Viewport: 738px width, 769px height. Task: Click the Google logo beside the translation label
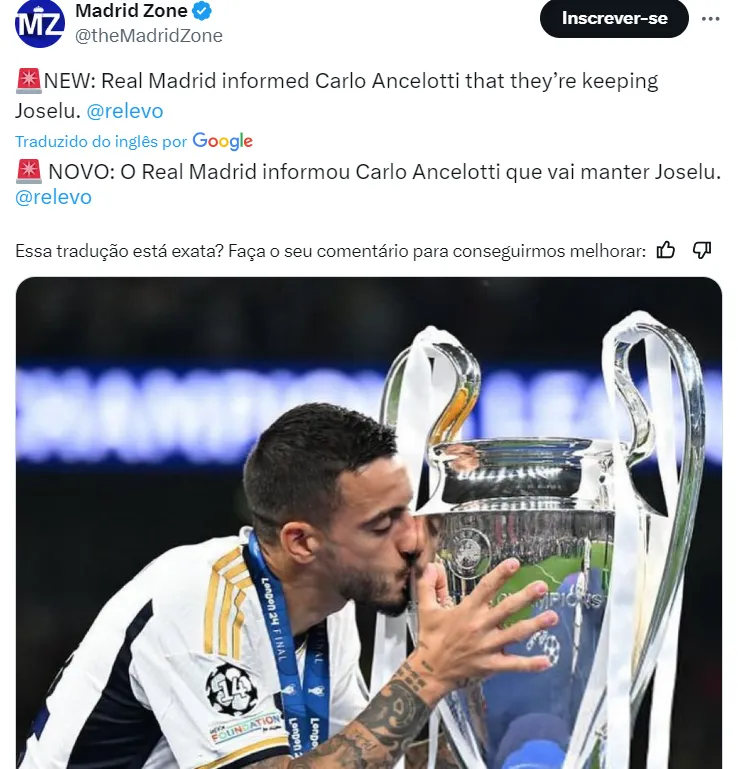point(223,141)
